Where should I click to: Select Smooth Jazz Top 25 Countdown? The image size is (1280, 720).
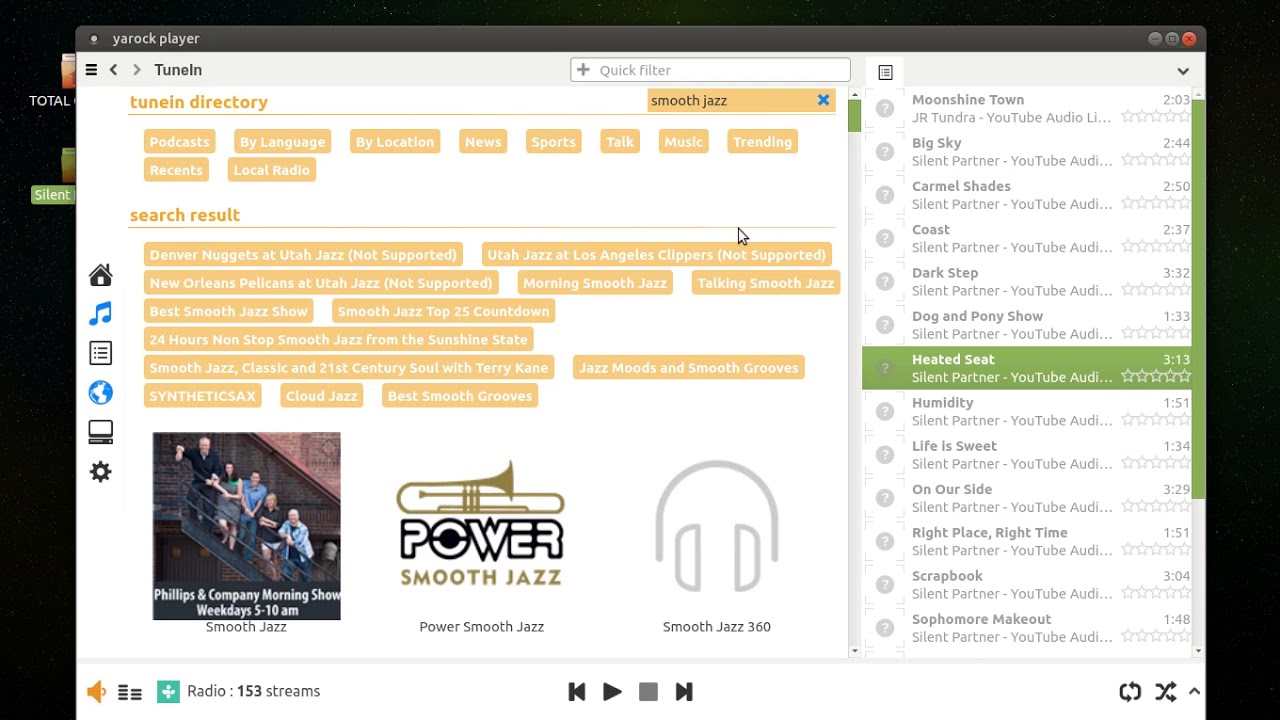click(443, 311)
